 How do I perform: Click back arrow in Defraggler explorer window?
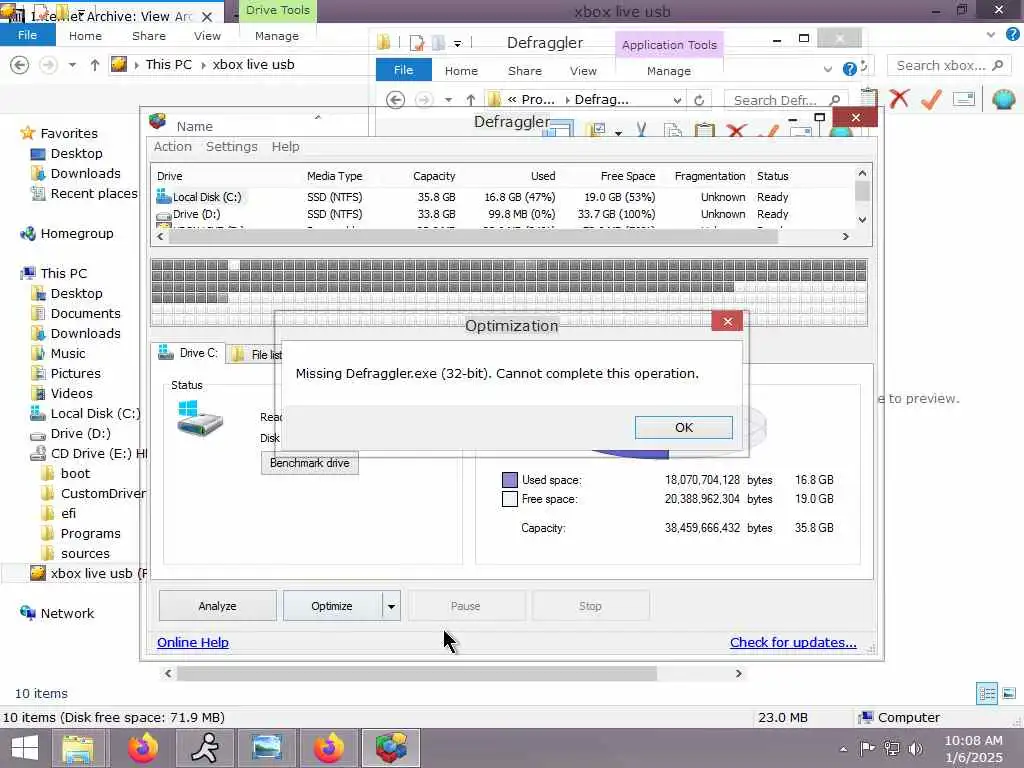pos(395,100)
